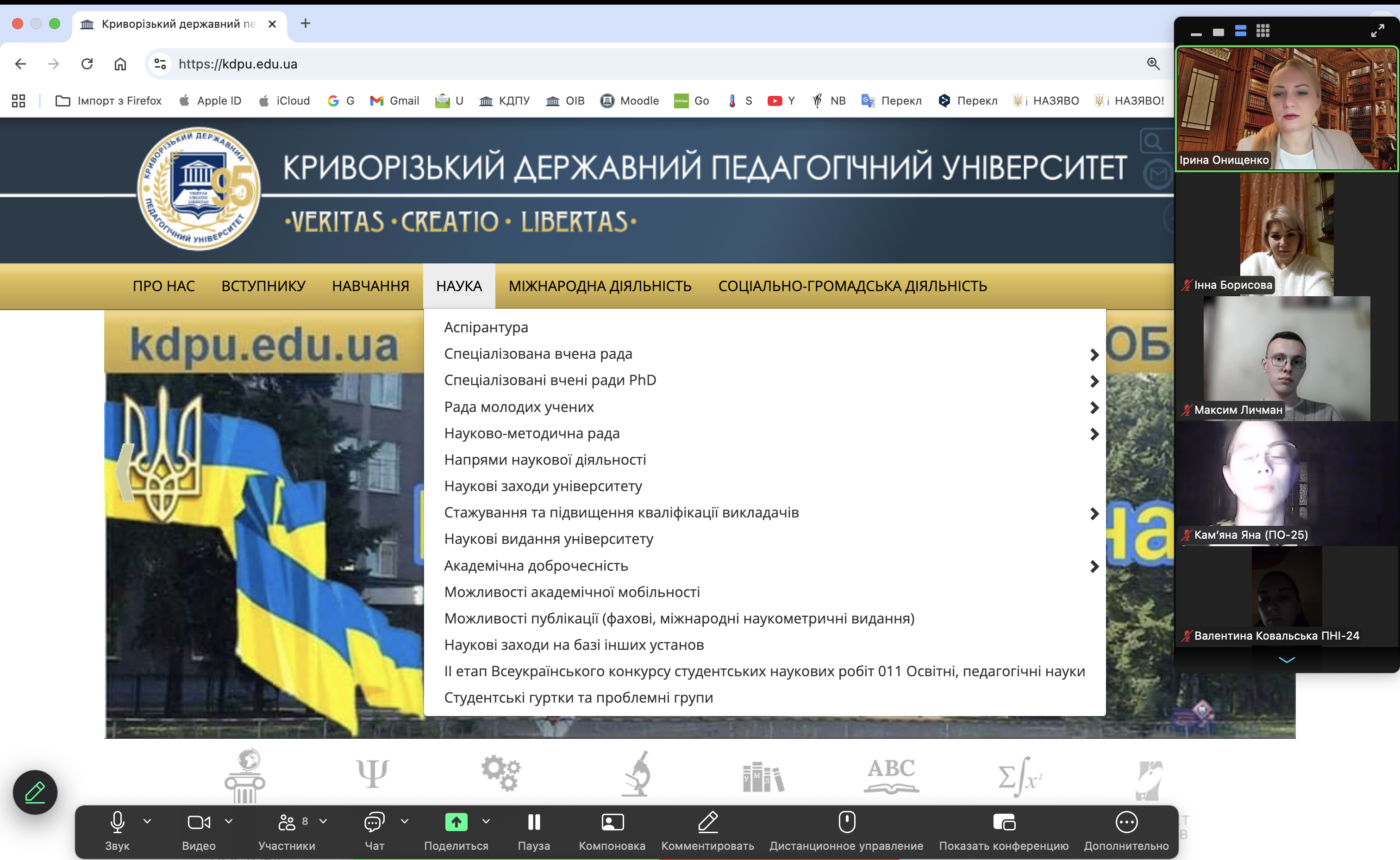Select Аспірантура from the НАУКА menu
Image resolution: width=1400 pixels, height=860 pixels.
click(486, 327)
